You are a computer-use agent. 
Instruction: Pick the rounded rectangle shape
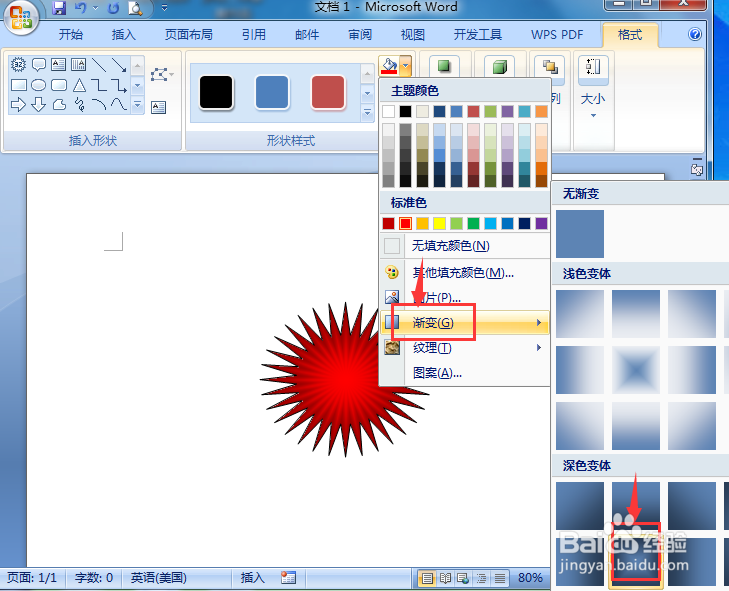(59, 85)
